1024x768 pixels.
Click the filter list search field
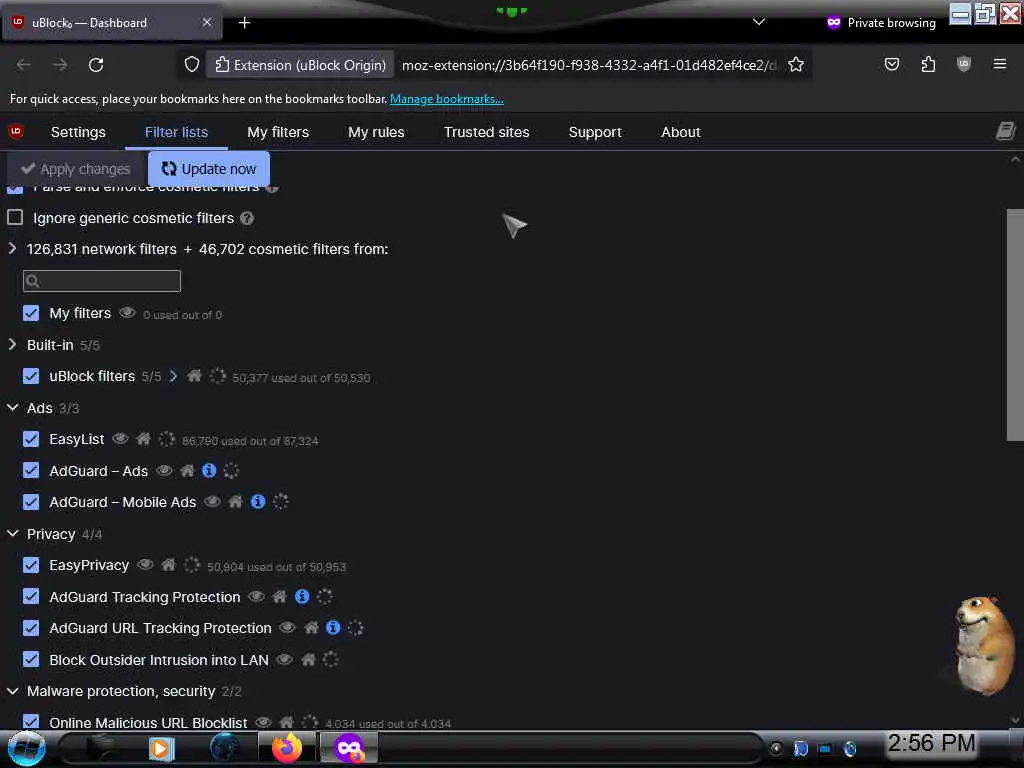pos(102,281)
